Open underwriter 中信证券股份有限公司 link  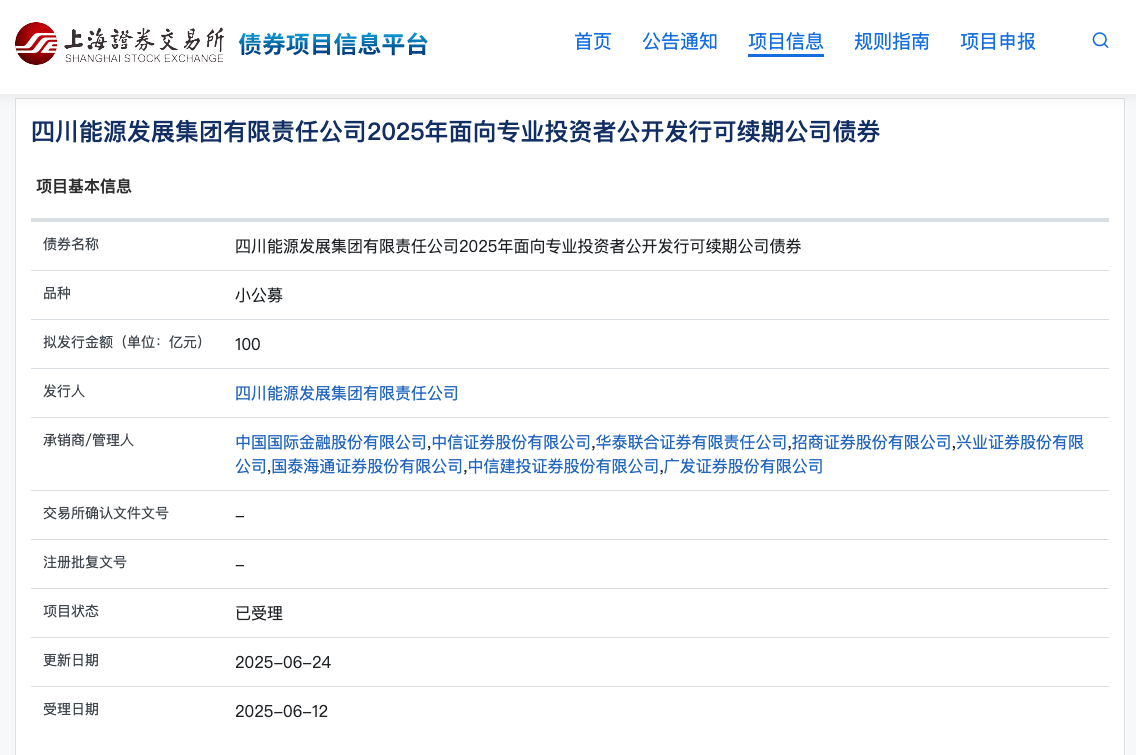(x=511, y=442)
